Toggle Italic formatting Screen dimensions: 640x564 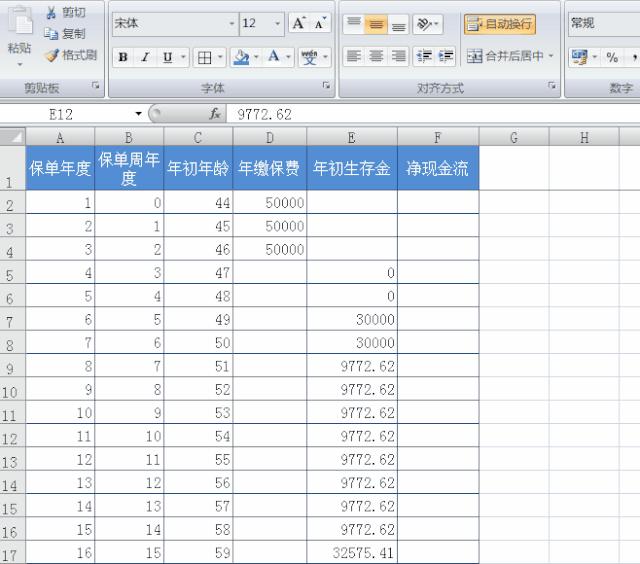point(145,57)
